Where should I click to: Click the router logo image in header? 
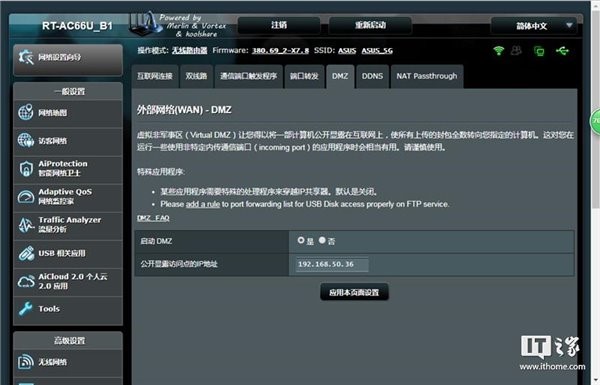(x=145, y=24)
